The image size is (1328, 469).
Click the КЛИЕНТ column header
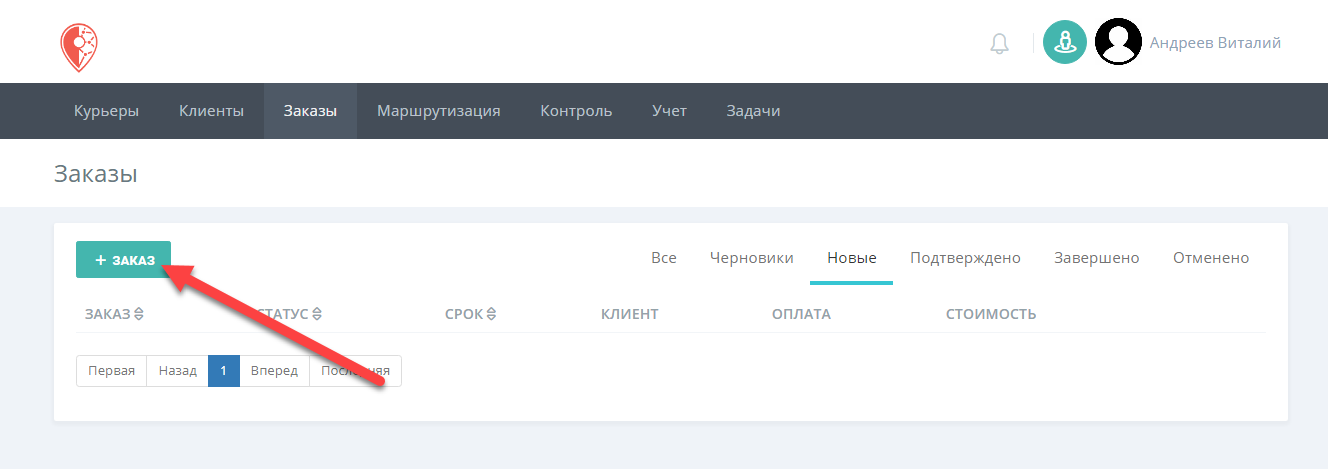click(x=630, y=314)
